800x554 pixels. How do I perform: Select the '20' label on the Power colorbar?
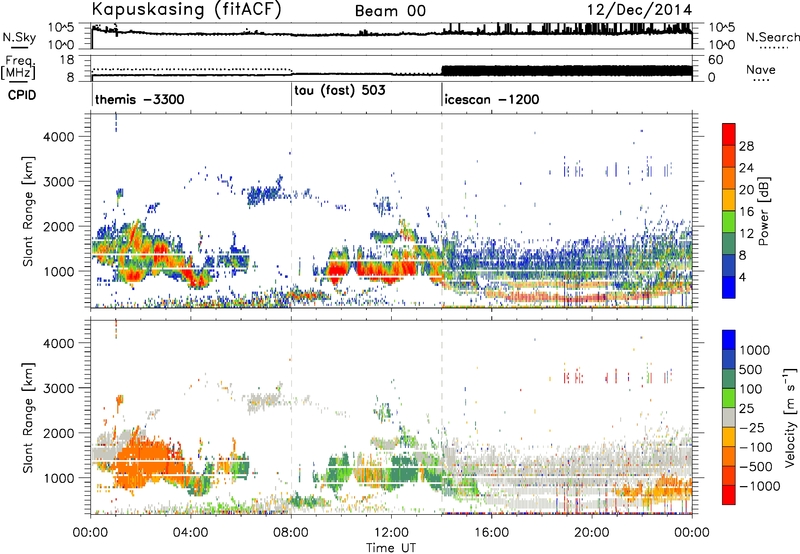tap(746, 190)
